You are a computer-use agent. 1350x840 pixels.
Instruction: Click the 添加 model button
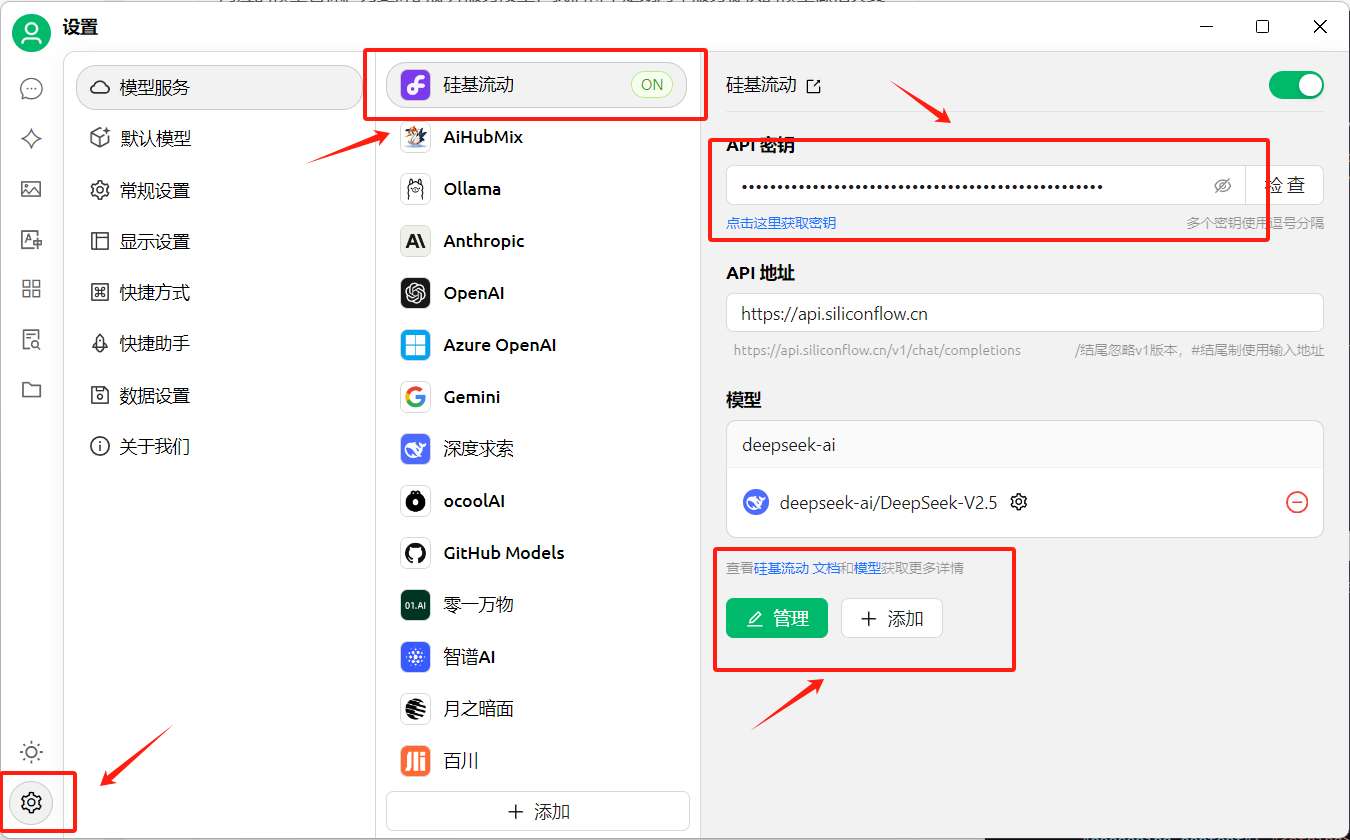(x=892, y=619)
